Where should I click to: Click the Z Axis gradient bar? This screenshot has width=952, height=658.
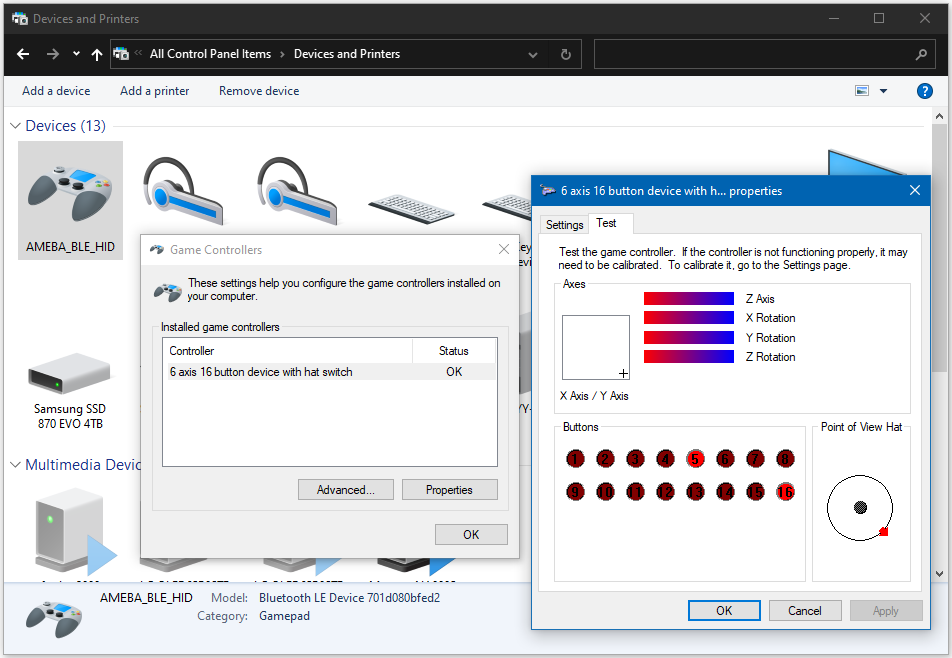pyautogui.click(x=688, y=299)
